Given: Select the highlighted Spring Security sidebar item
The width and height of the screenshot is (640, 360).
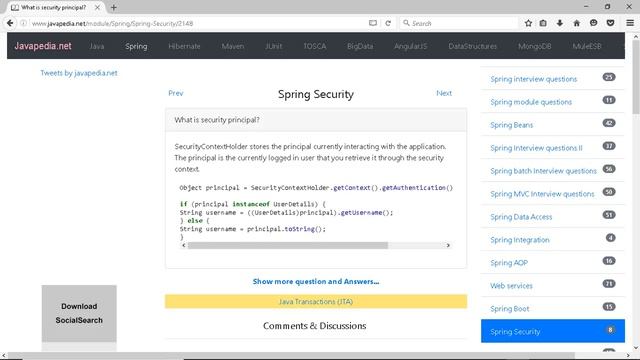Looking at the screenshot, I should tap(553, 331).
